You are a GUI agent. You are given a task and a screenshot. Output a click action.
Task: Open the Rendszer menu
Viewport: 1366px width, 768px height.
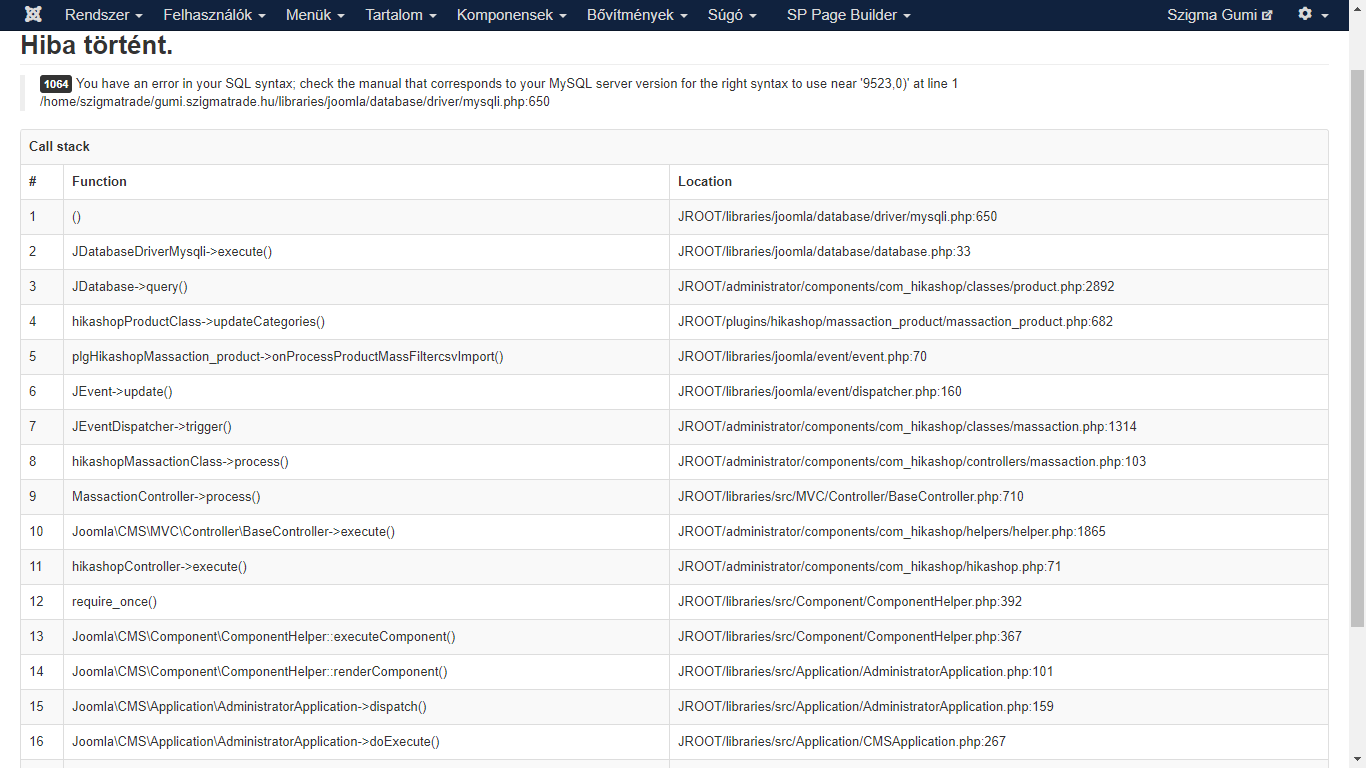point(103,15)
